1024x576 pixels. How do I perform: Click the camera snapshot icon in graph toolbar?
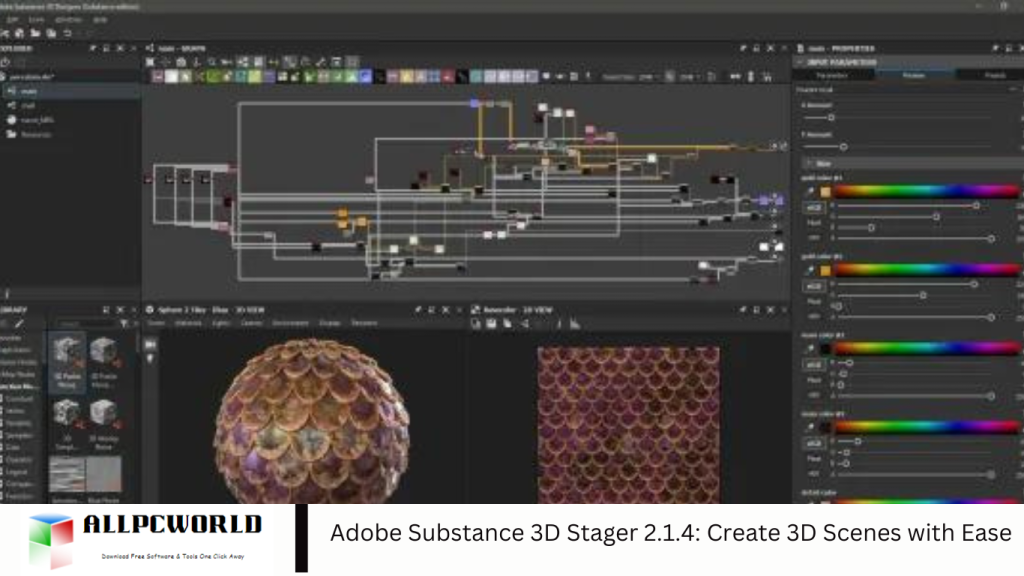coord(181,62)
